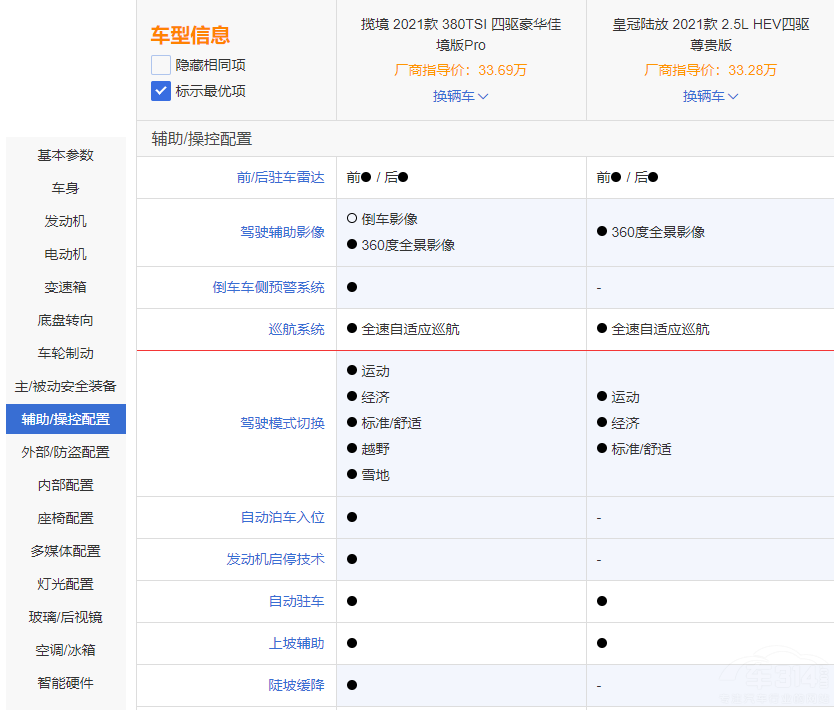Select 基本参数 in sidebar
This screenshot has height=710, width=834.
coord(66,155)
